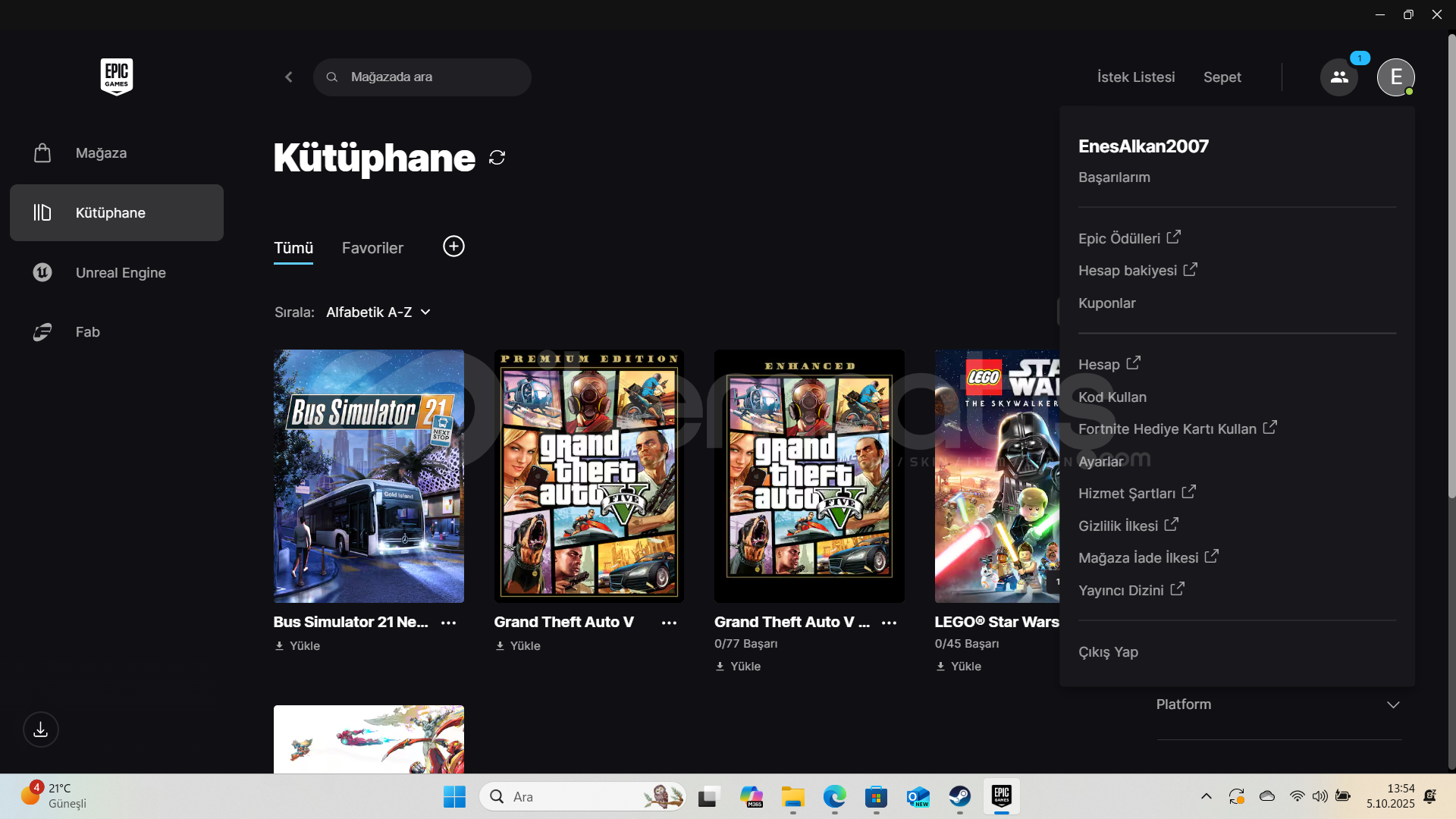Screen dimensions: 1456x819
Task: Choose Kod Kullan in the account menu
Action: click(x=1112, y=397)
